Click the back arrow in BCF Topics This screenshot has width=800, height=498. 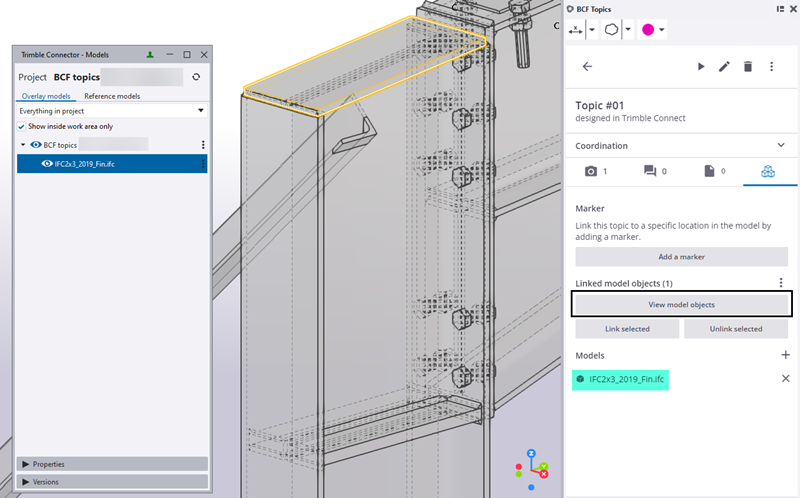(x=587, y=67)
